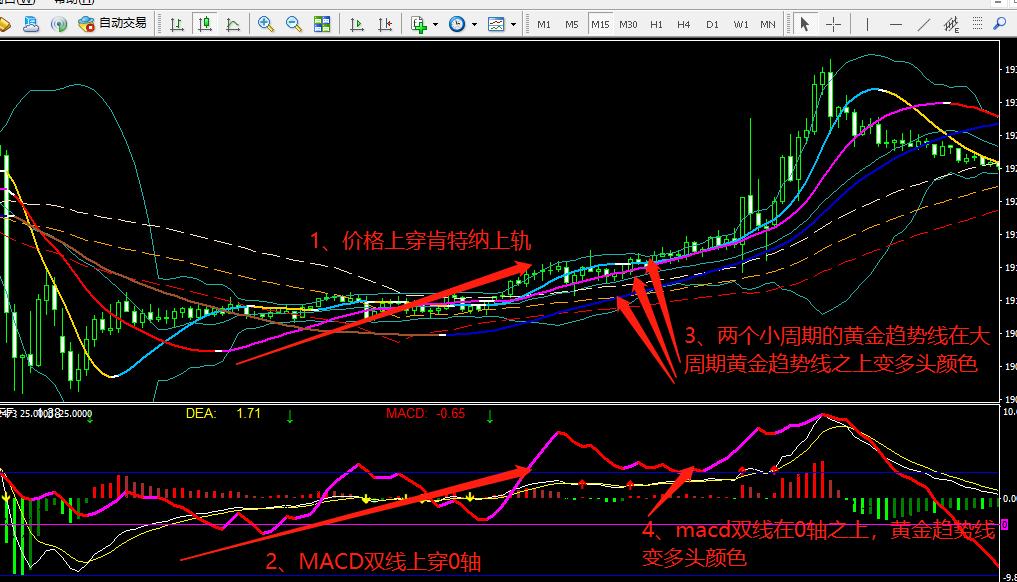The width and height of the screenshot is (1017, 582).
Task: Tile the chart windows
Action: (320, 22)
